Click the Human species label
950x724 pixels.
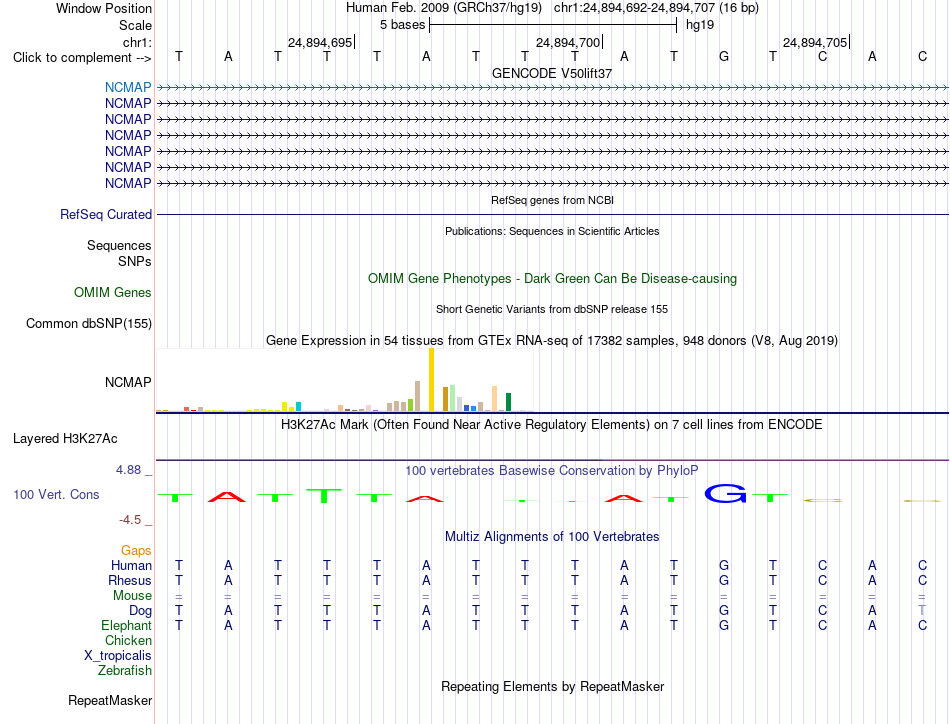(x=131, y=565)
